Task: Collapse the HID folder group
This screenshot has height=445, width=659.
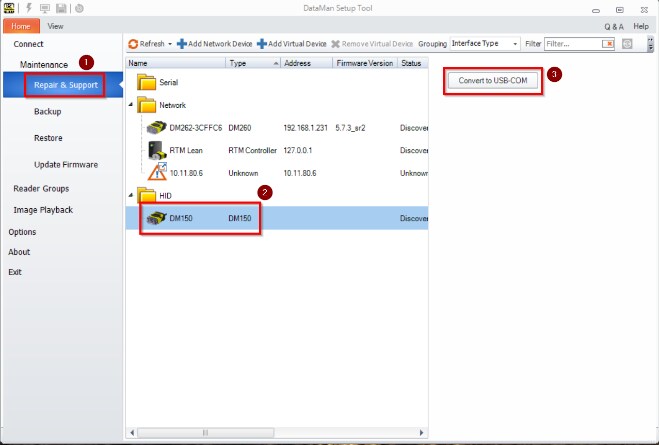Action: 131,195
